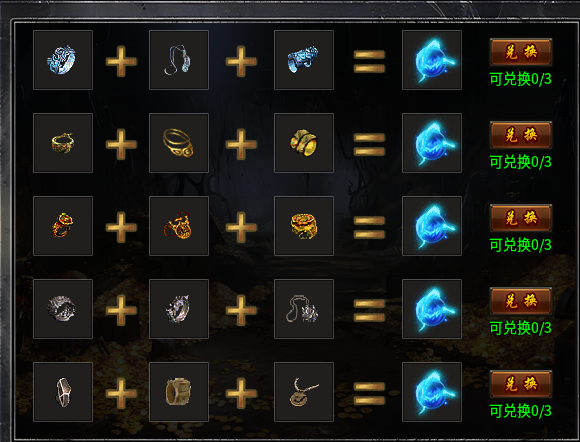This screenshot has width=580, height=442.
Task: Click the silver spiked bracer in the fourth row
Action: [179, 309]
